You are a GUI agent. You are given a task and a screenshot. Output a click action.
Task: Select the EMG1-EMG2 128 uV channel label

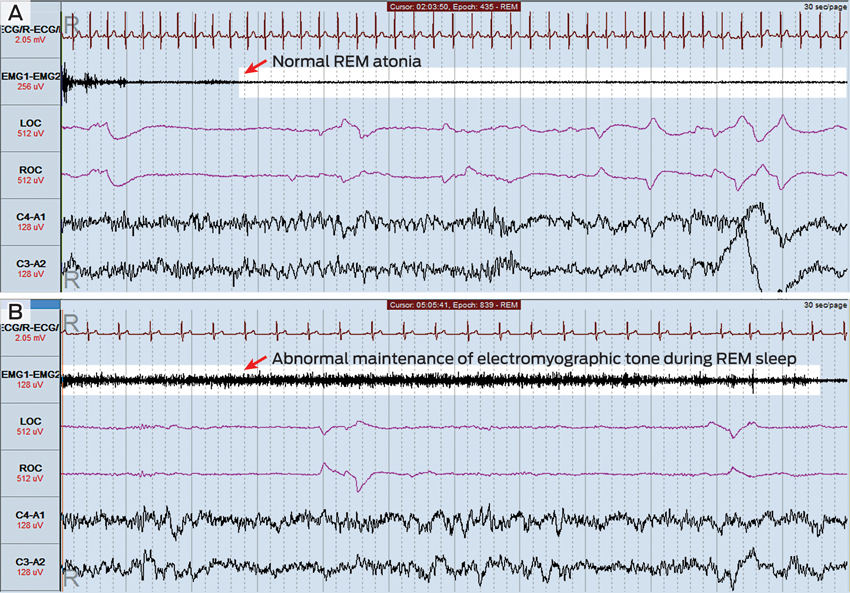click(x=30, y=380)
